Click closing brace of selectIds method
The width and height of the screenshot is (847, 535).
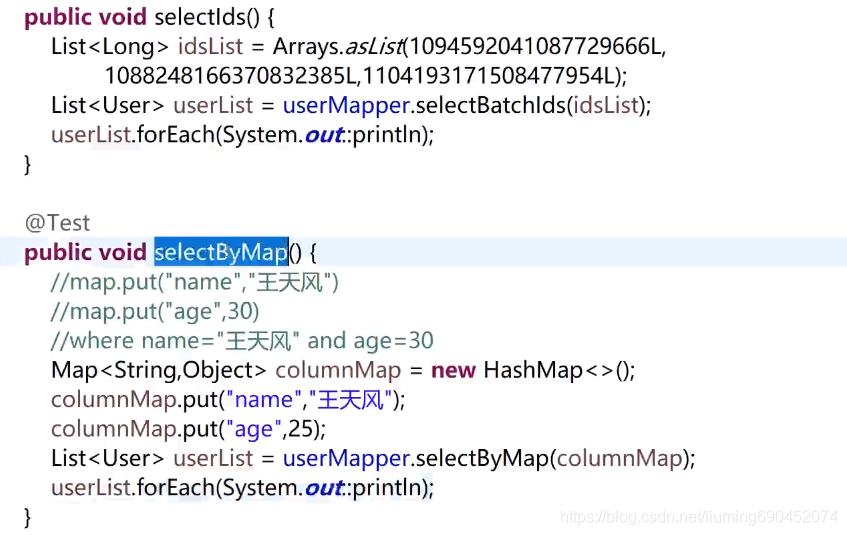[x=28, y=164]
